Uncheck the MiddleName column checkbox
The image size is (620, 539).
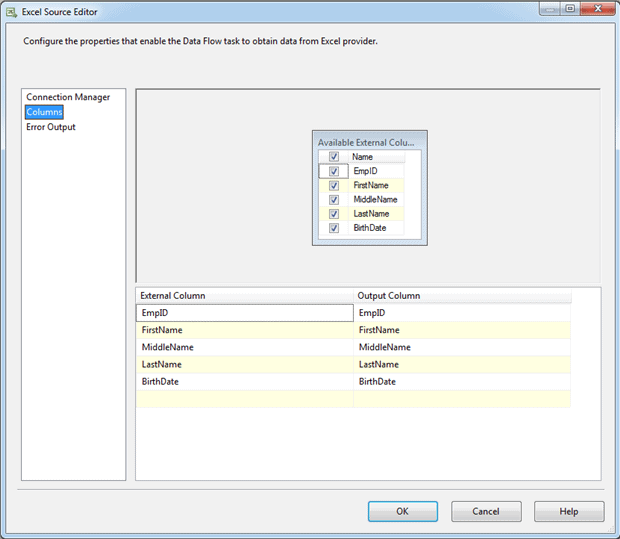click(x=334, y=200)
